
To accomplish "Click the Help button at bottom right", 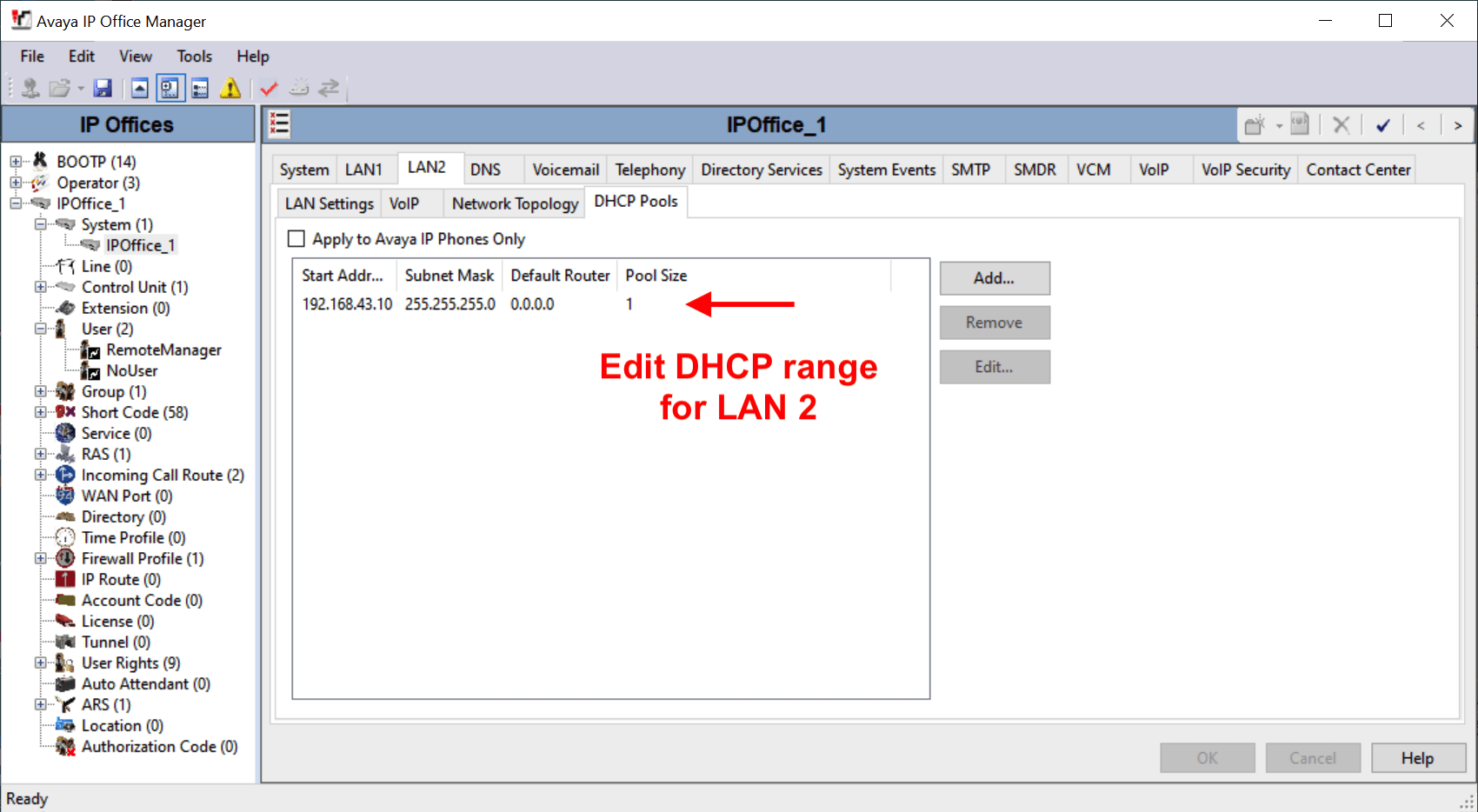I will tap(1418, 758).
